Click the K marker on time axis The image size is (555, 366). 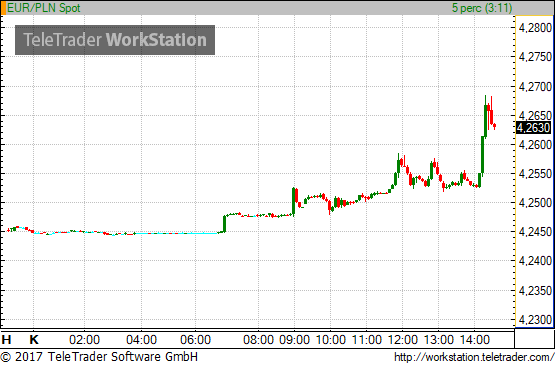(34, 340)
